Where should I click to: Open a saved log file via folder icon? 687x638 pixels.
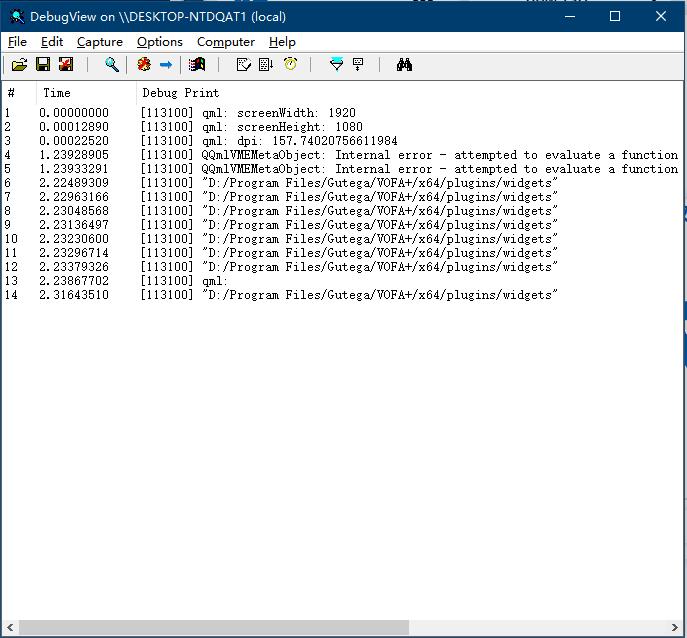point(19,65)
